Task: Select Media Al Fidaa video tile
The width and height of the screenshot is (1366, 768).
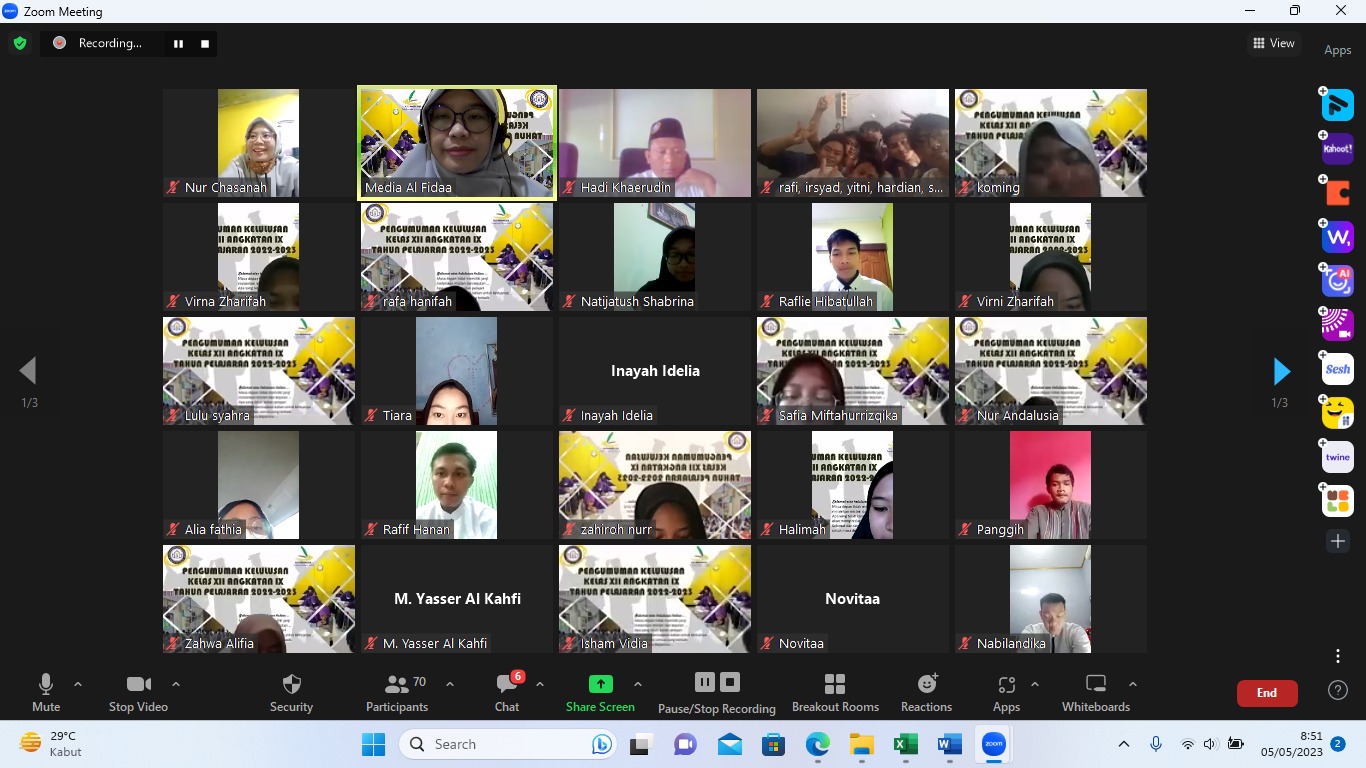Action: (x=457, y=143)
